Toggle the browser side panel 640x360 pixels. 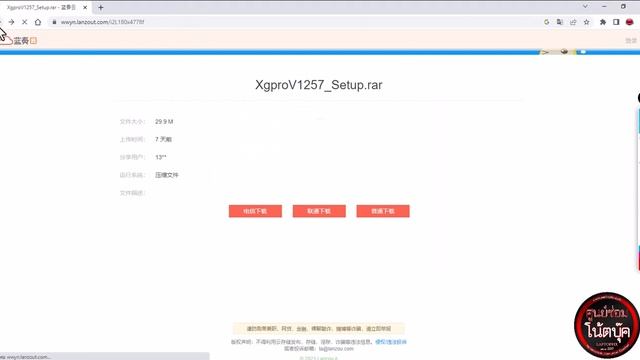coord(616,22)
